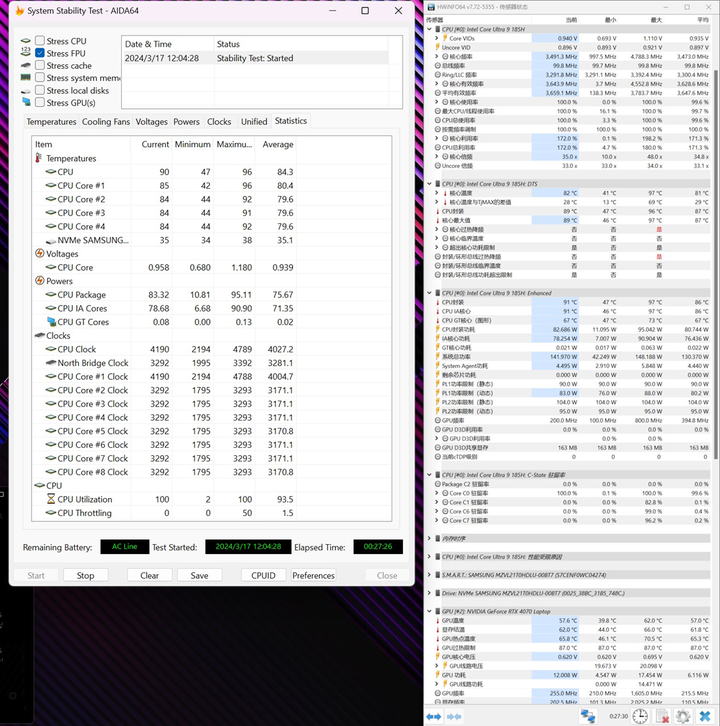
Task: Click HWiNFO expand-columns double arrow icon
Action: point(434,716)
